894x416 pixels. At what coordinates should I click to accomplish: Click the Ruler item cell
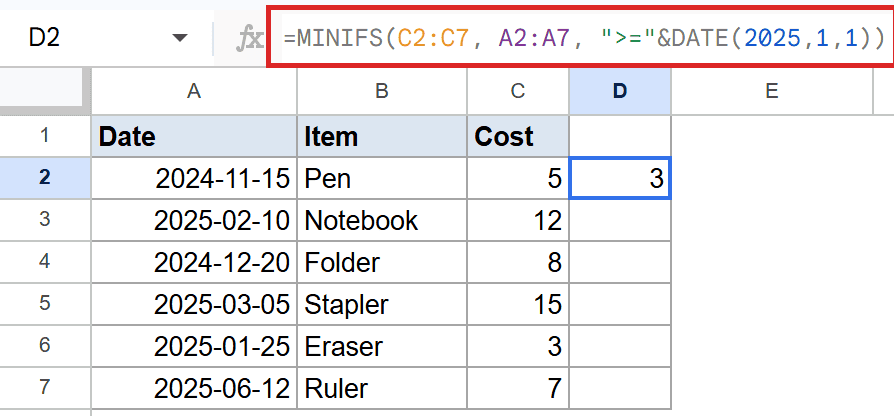pyautogui.click(x=381, y=388)
